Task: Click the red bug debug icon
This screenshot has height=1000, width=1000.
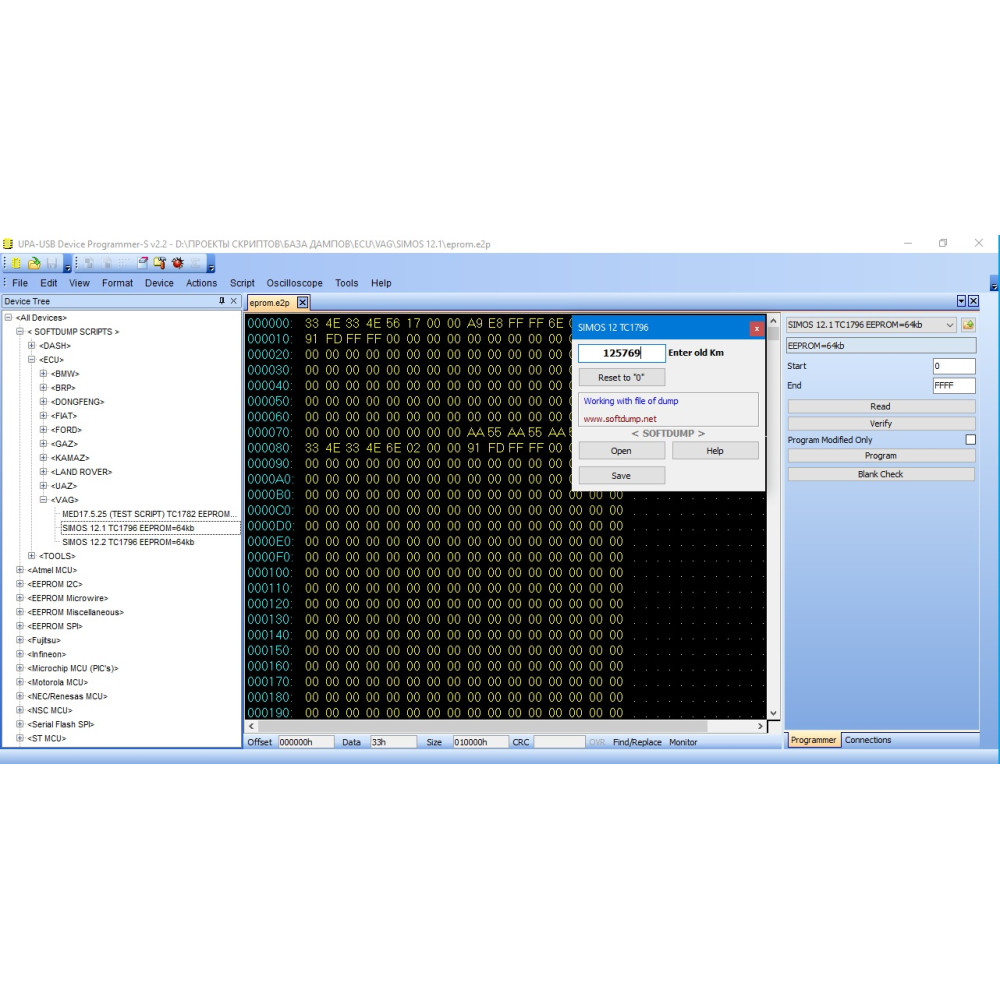Action: 177,263
